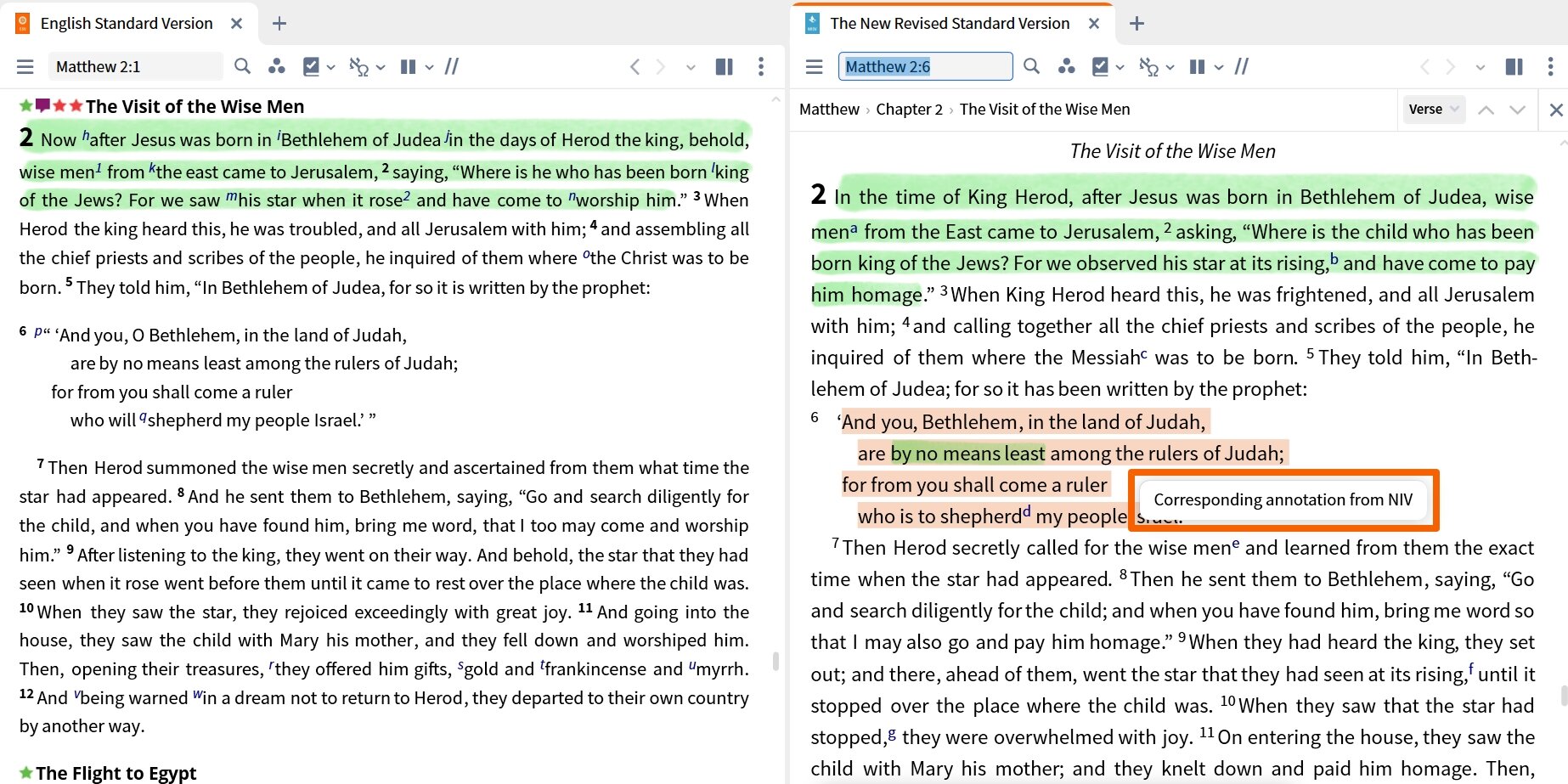Click the purple flag marker above ESV heading
The image size is (1568, 784).
click(x=42, y=105)
